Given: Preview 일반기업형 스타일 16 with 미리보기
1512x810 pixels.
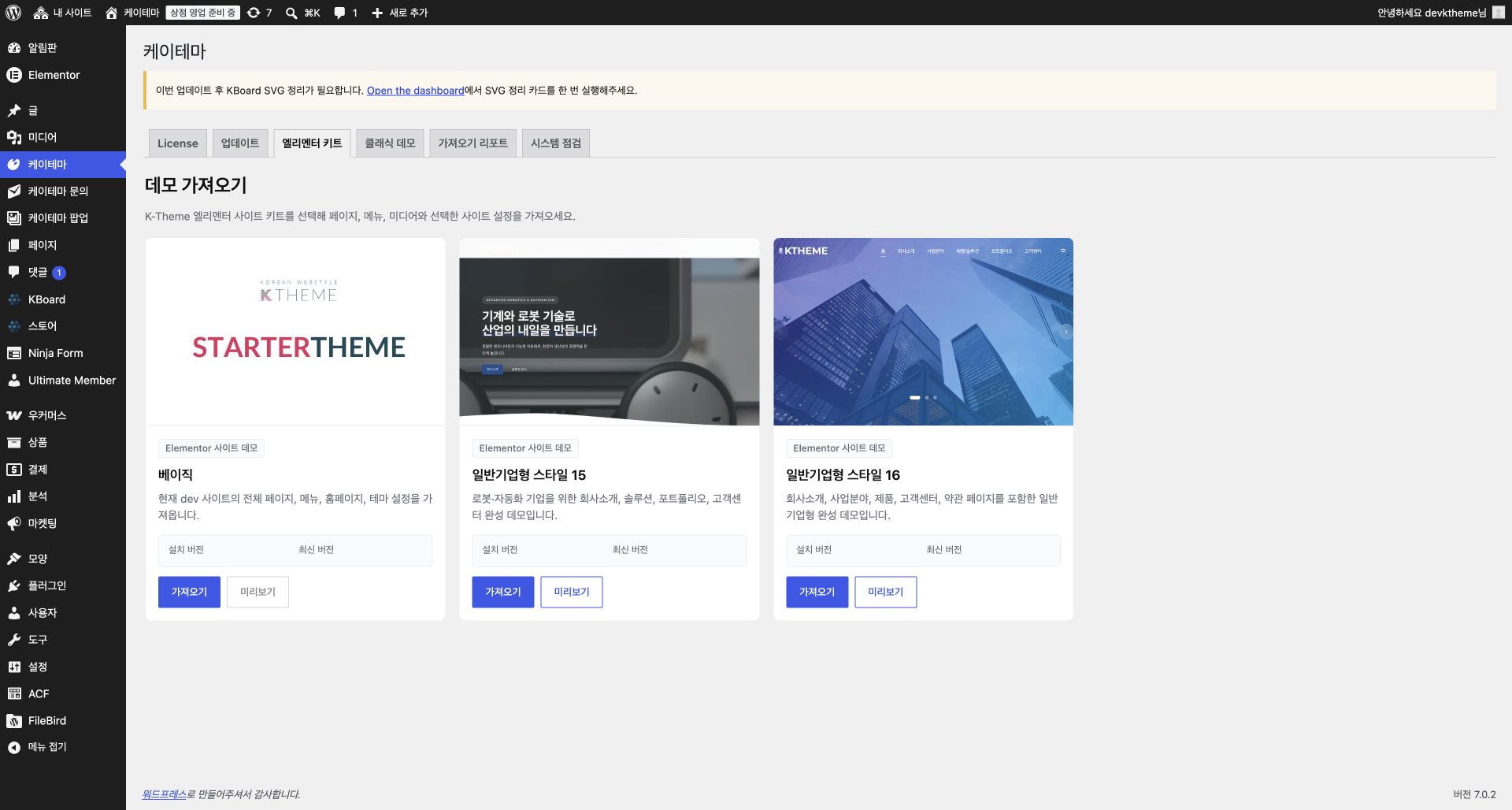Looking at the screenshot, I should [886, 592].
